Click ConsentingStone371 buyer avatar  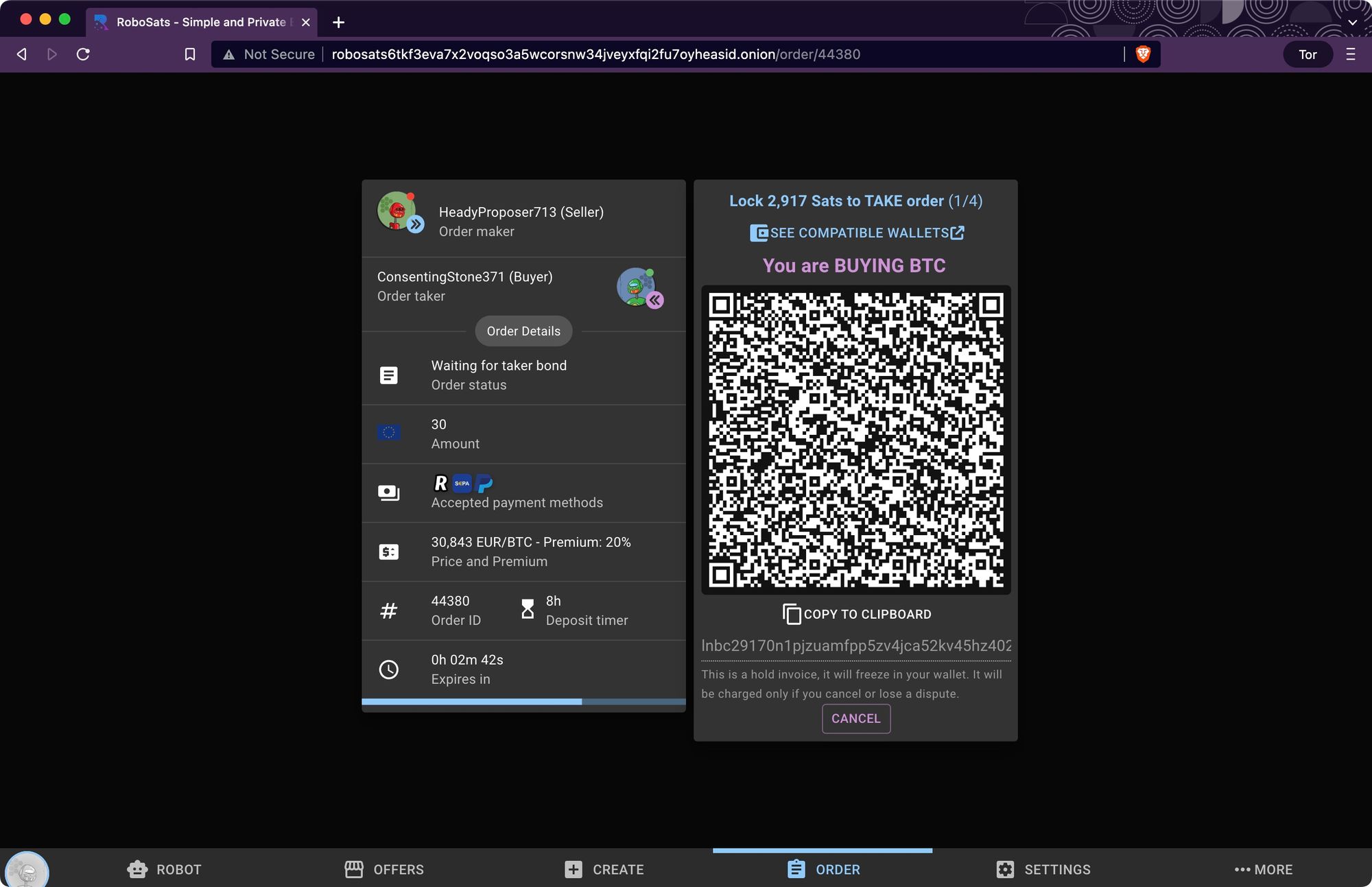click(x=636, y=286)
